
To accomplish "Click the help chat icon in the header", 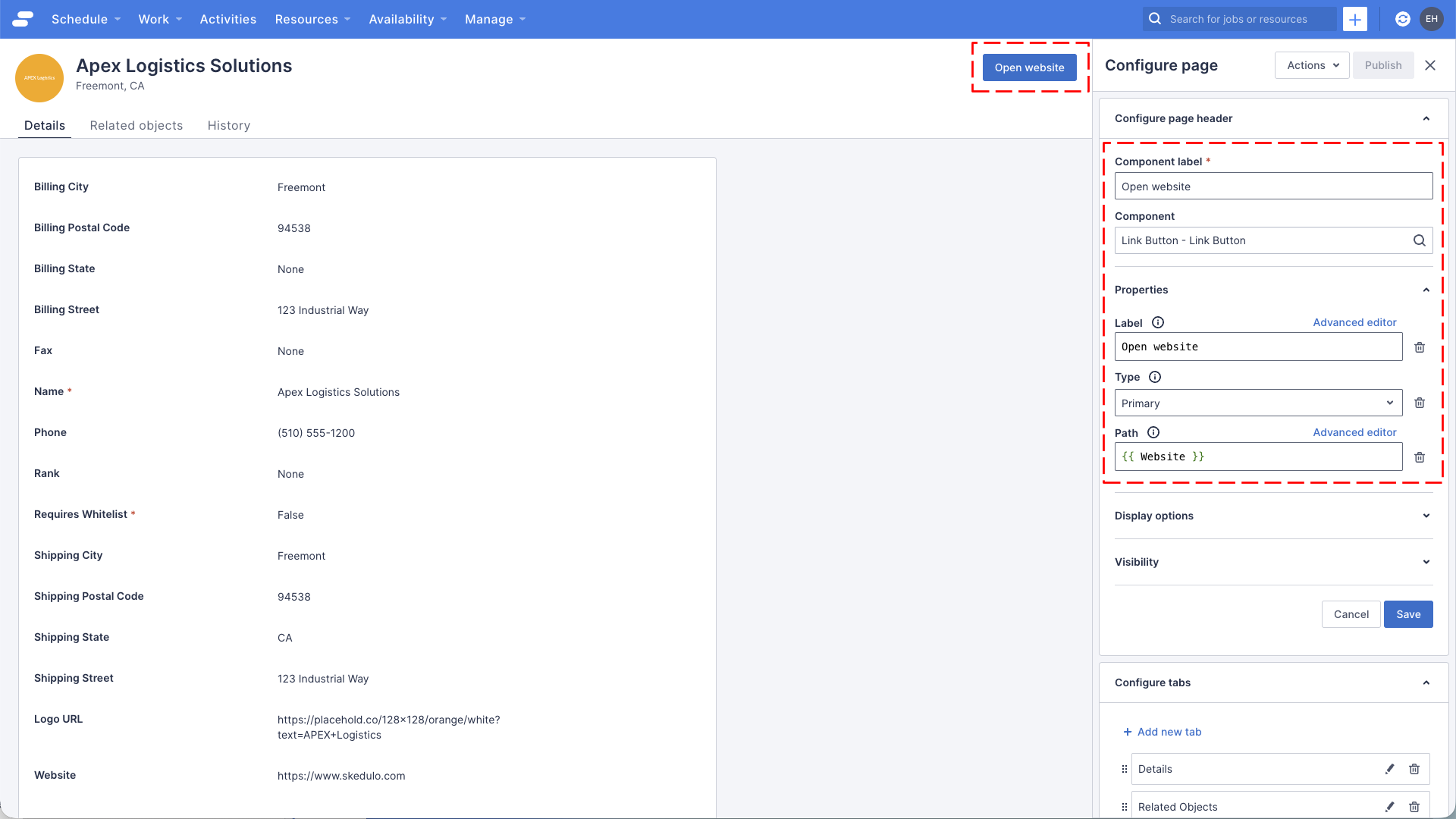I will (x=1403, y=19).
